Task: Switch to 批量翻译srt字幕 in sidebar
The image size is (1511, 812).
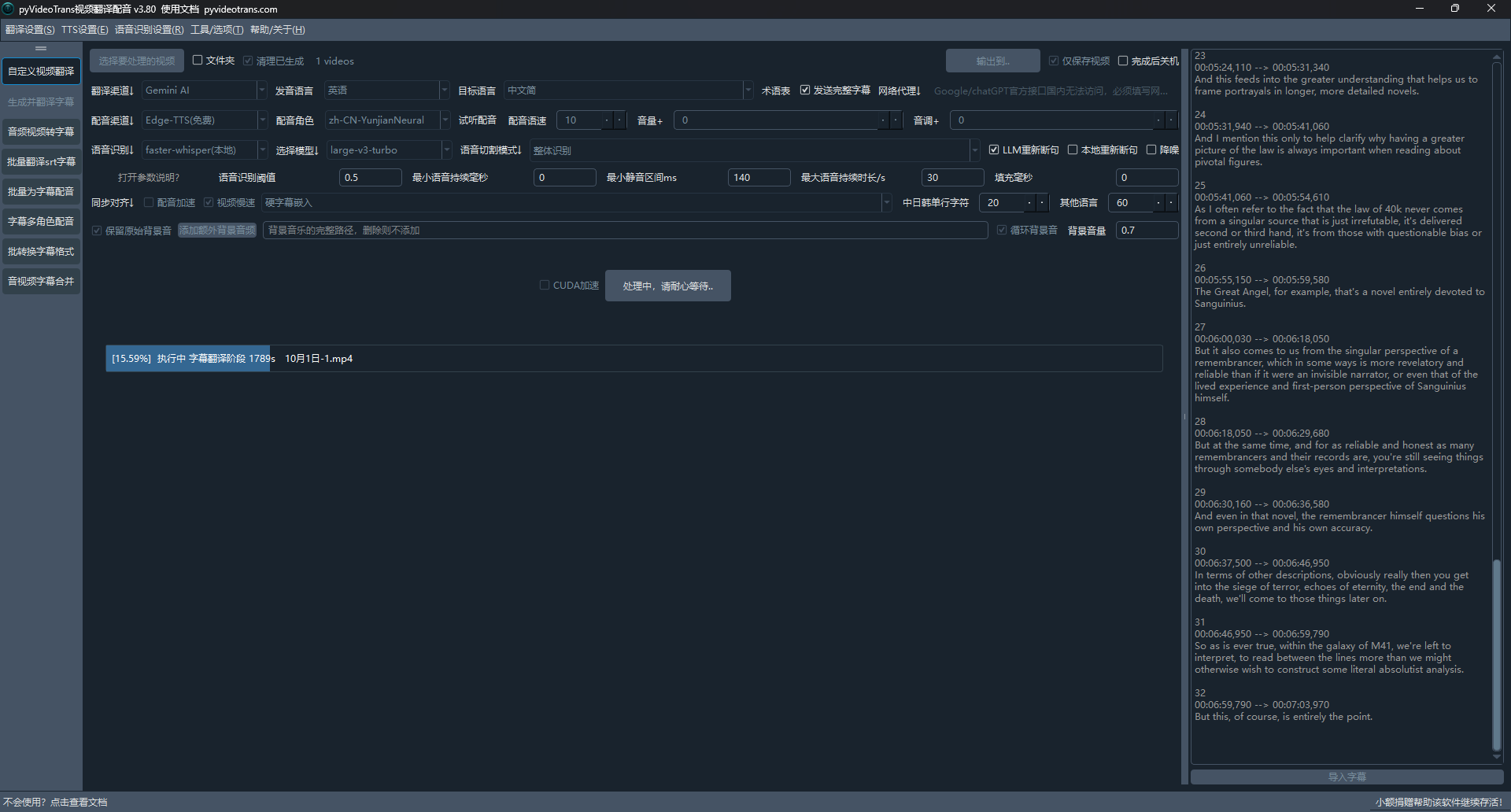Action: point(41,161)
